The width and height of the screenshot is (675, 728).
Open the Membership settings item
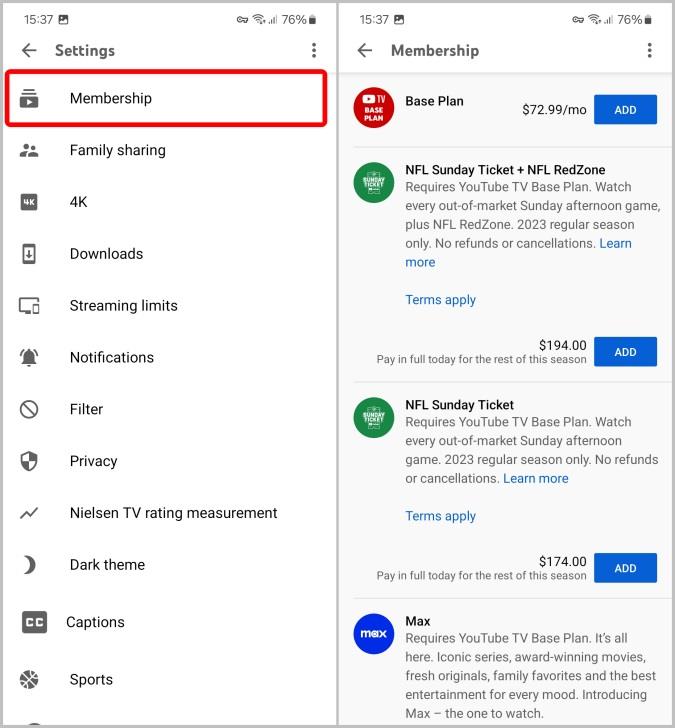[166, 98]
